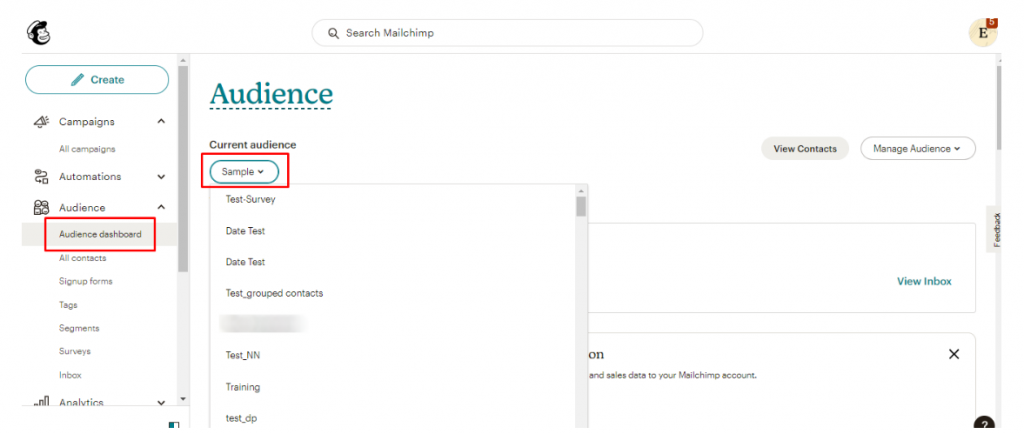Open the Sample current audience dropdown
This screenshot has width=1024, height=434.
click(244, 172)
